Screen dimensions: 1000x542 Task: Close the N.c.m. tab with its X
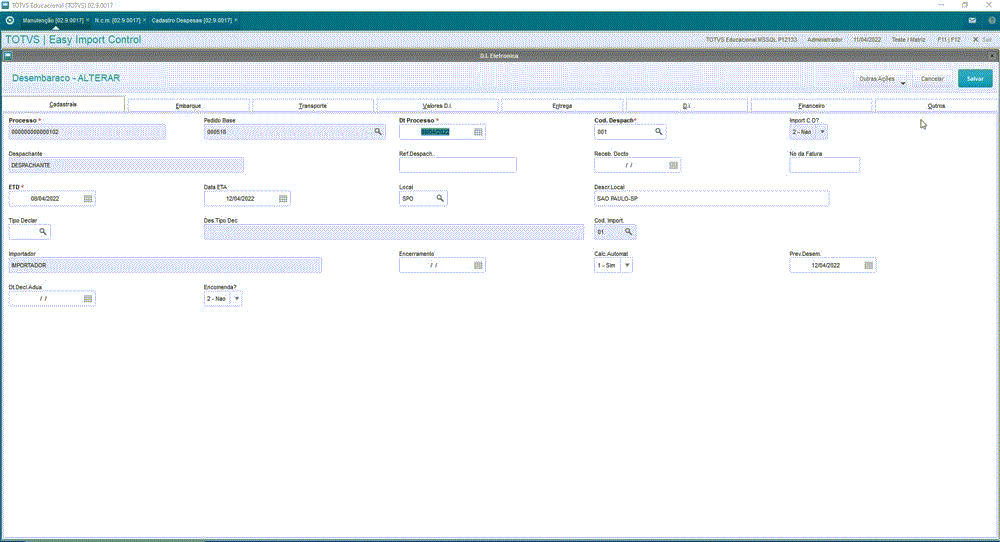pyautogui.click(x=144, y=20)
